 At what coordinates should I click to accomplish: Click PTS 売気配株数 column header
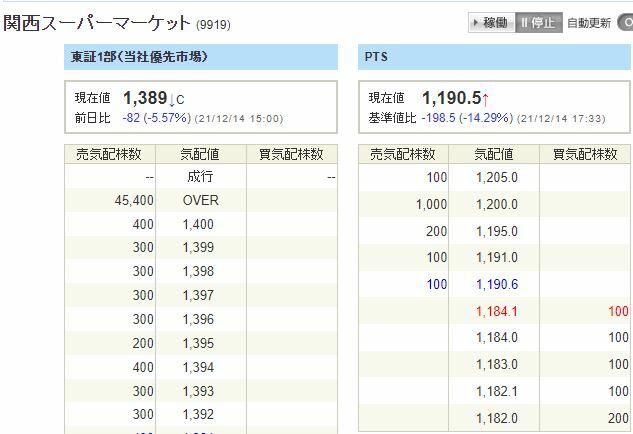403,154
